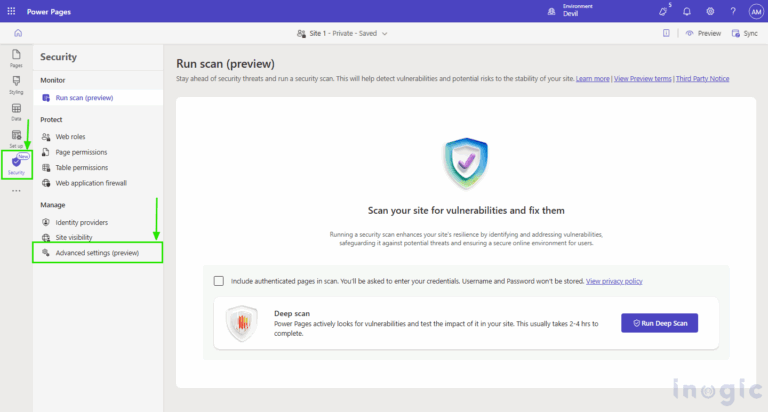
Task: Open the settings gear in header
Action: click(x=710, y=11)
